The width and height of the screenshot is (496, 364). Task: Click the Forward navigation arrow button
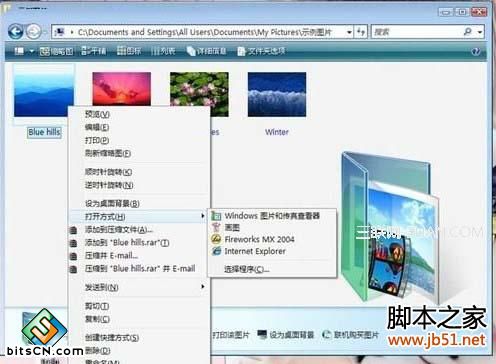pos(33,32)
